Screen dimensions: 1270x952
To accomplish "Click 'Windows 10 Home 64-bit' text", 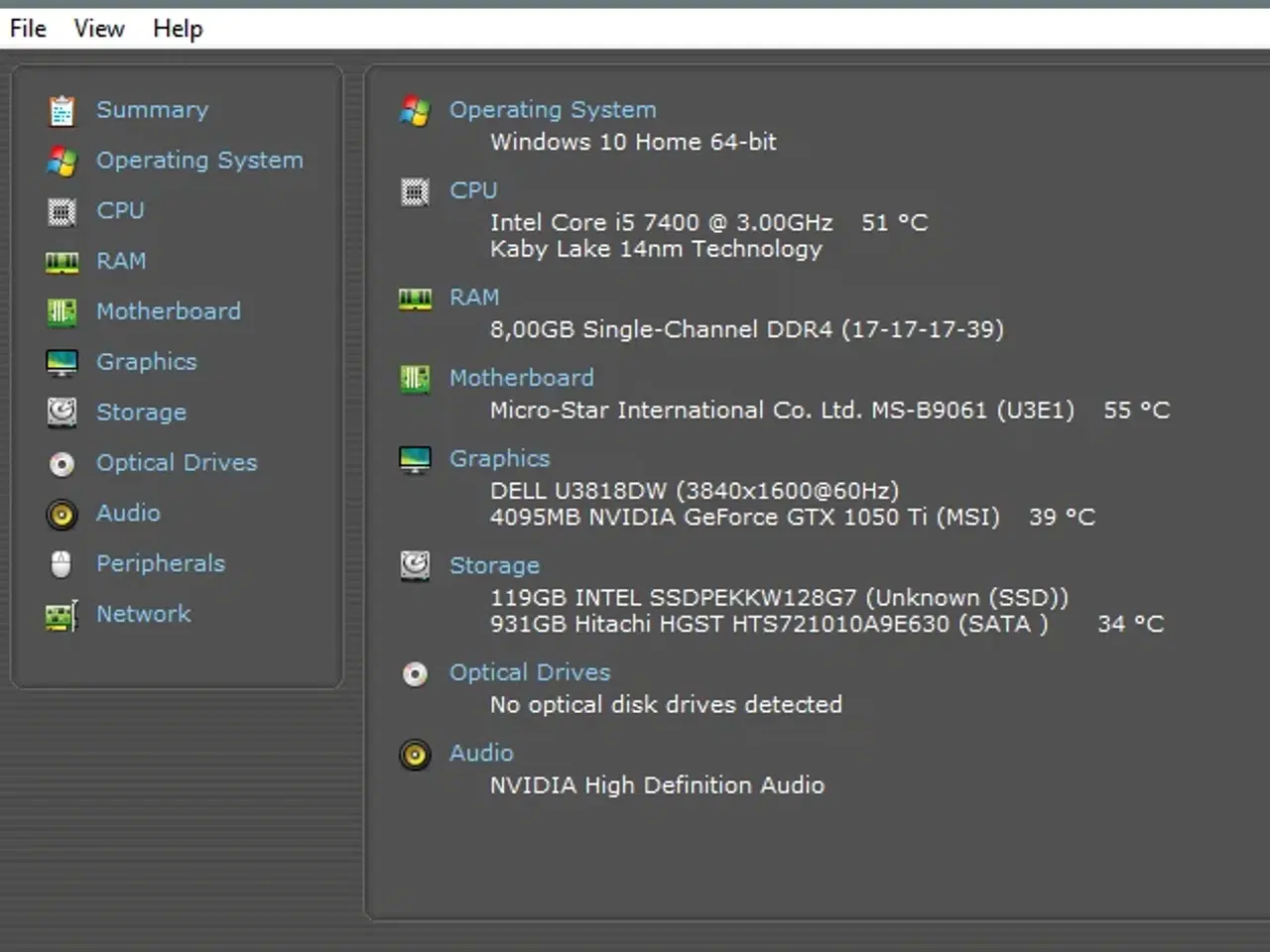I will coord(633,142).
